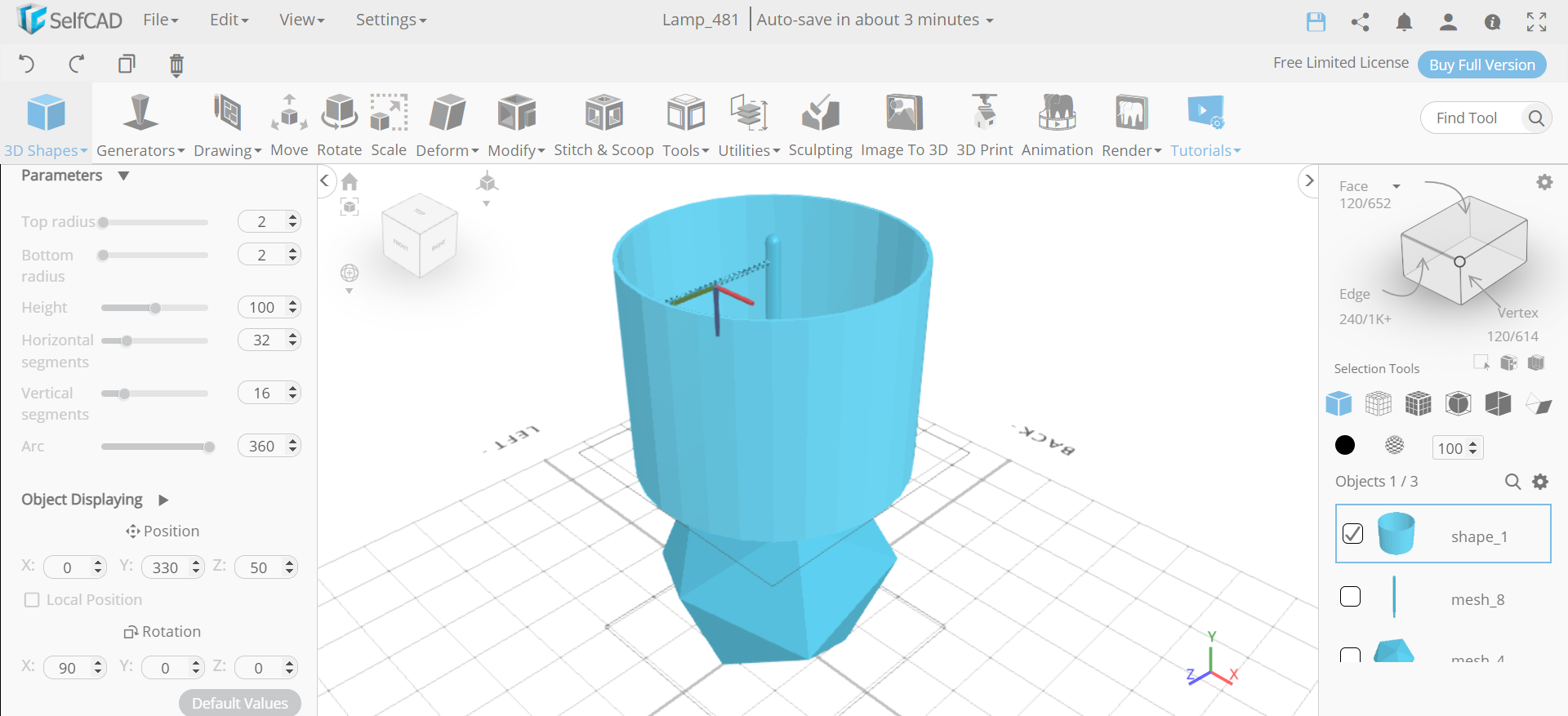Click Buy Full Version button
Image resolution: width=1568 pixels, height=716 pixels.
(x=1482, y=64)
